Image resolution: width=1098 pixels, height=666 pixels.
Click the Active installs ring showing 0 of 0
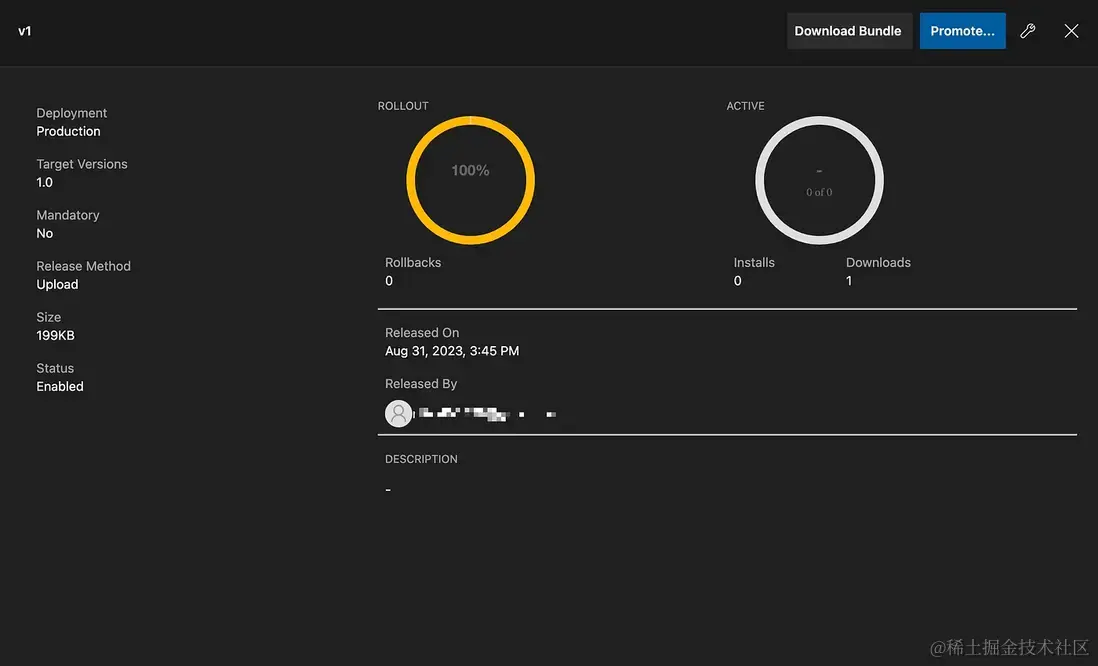[x=819, y=180]
